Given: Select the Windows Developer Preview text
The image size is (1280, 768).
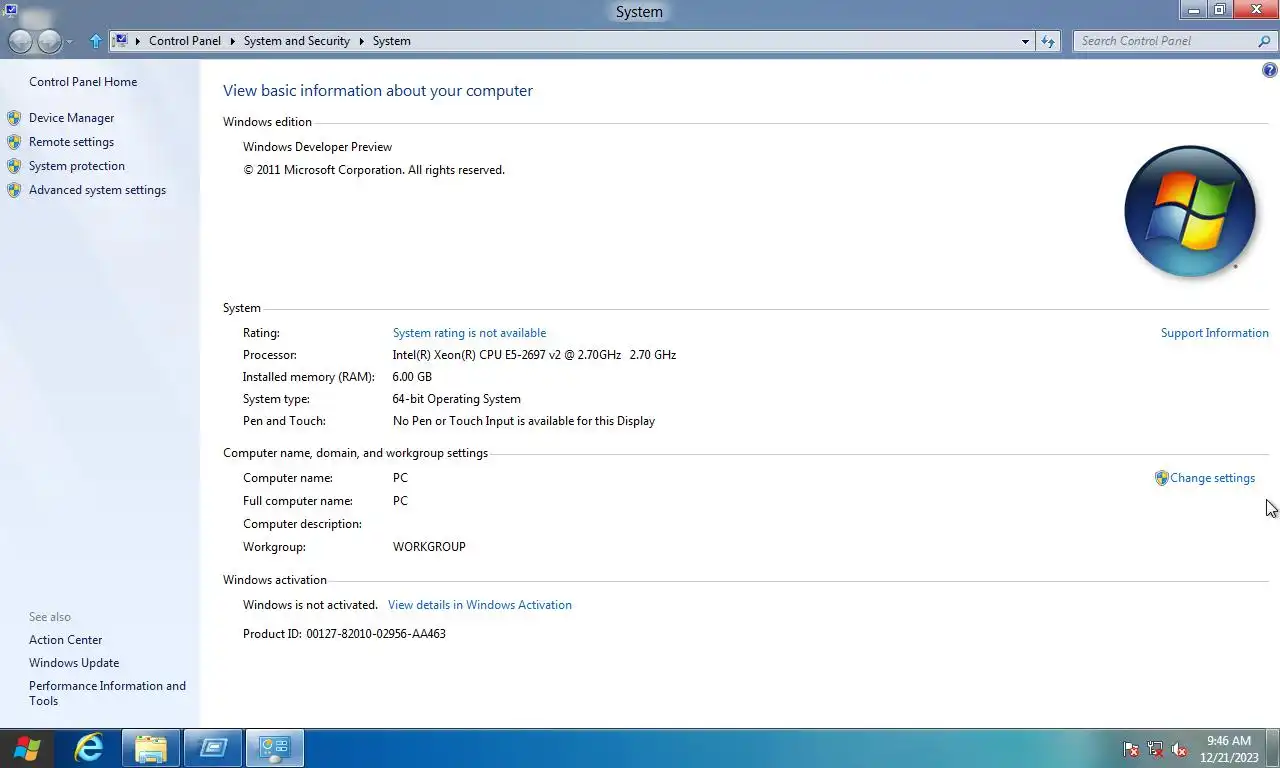Looking at the screenshot, I should [317, 147].
